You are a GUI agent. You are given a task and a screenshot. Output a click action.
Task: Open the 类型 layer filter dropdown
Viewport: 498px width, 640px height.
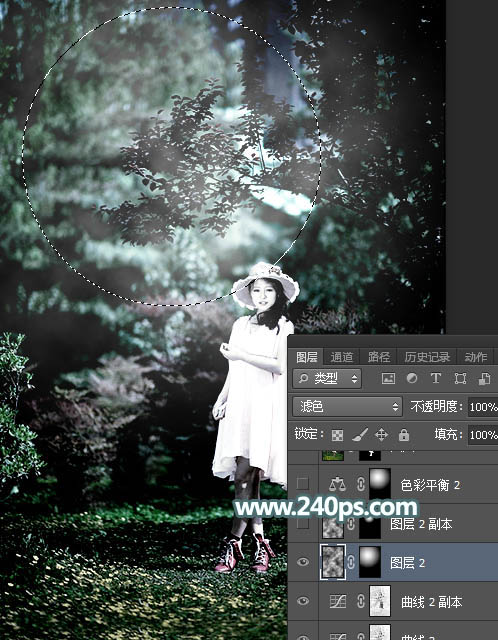[327, 379]
